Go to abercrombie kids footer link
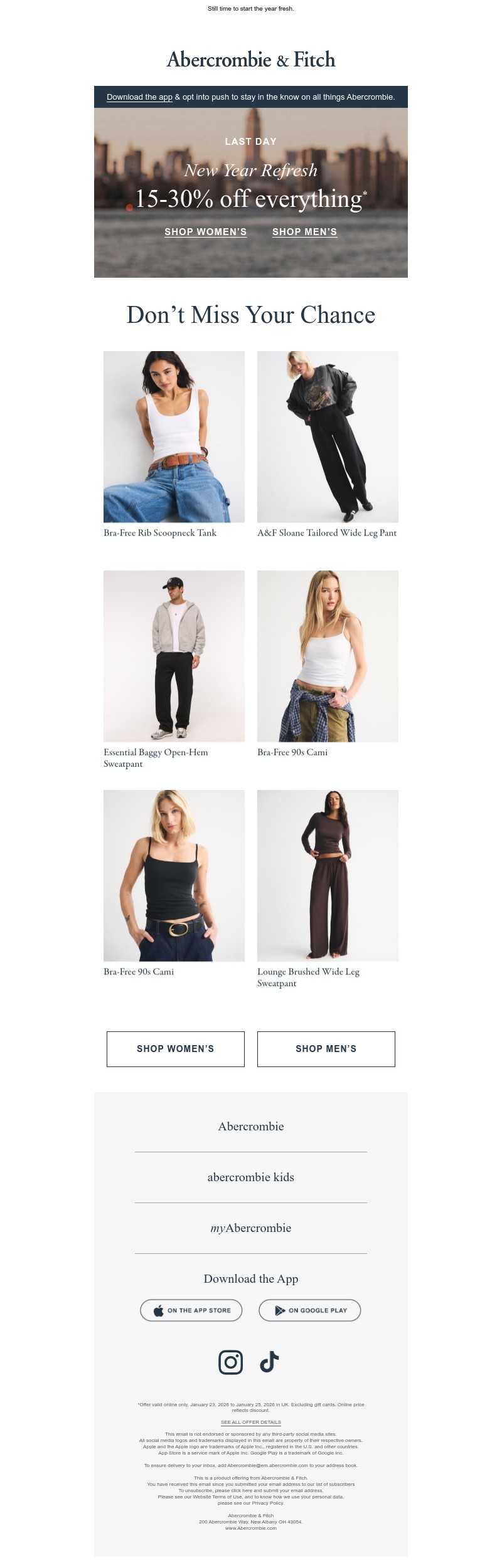This screenshot has height=1568, width=502. coord(251,1177)
